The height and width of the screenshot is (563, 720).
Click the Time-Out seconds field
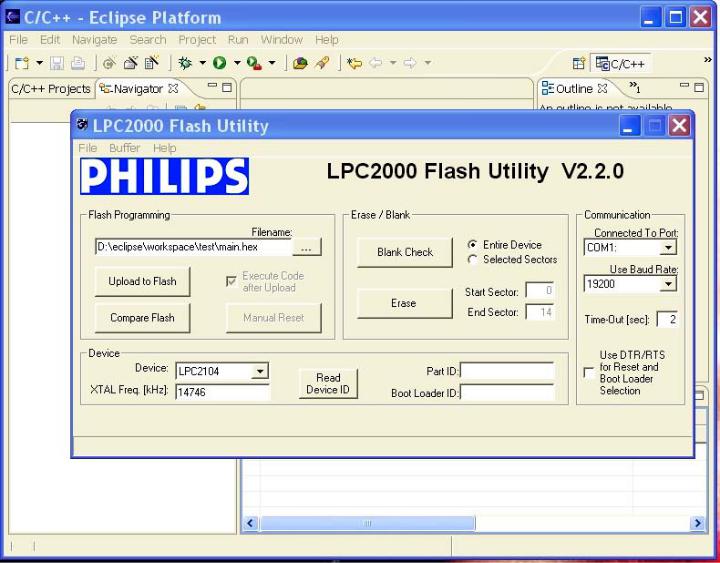tap(667, 319)
